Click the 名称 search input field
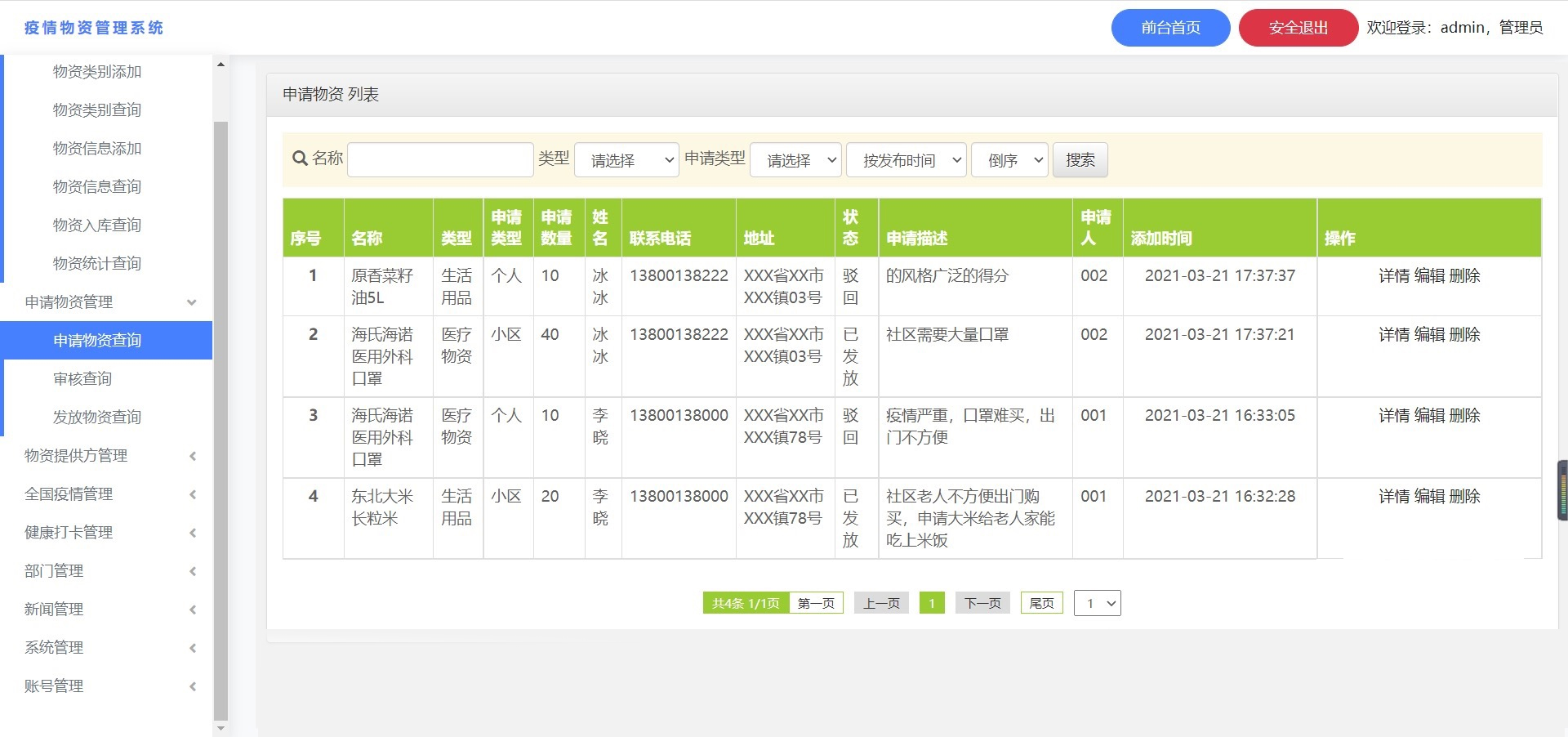 click(x=440, y=160)
